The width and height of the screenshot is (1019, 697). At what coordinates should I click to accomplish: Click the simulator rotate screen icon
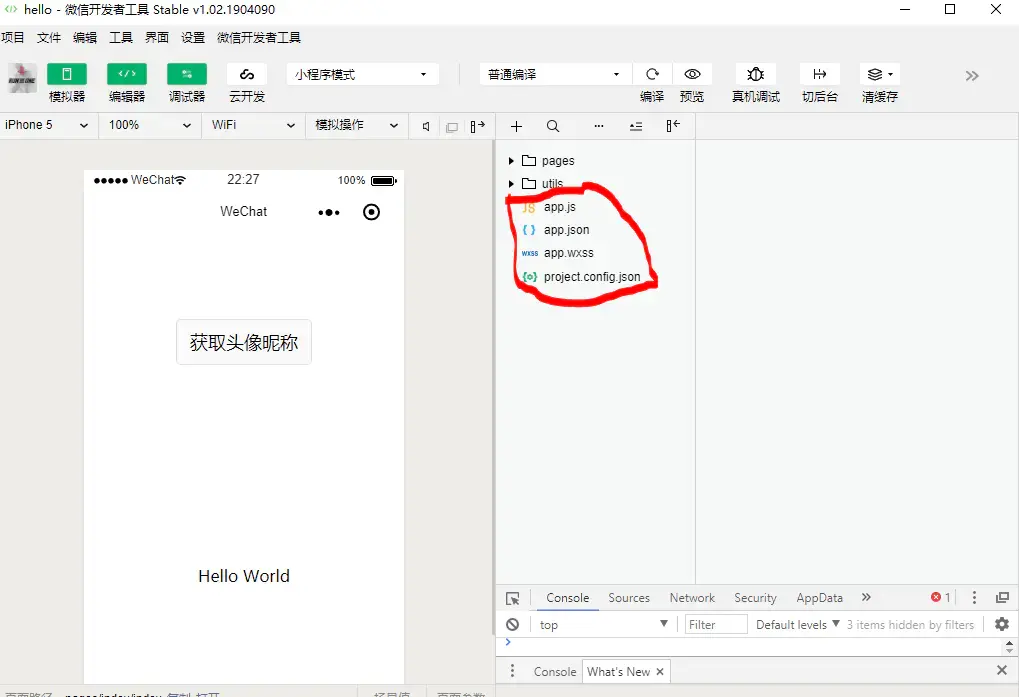pos(452,127)
